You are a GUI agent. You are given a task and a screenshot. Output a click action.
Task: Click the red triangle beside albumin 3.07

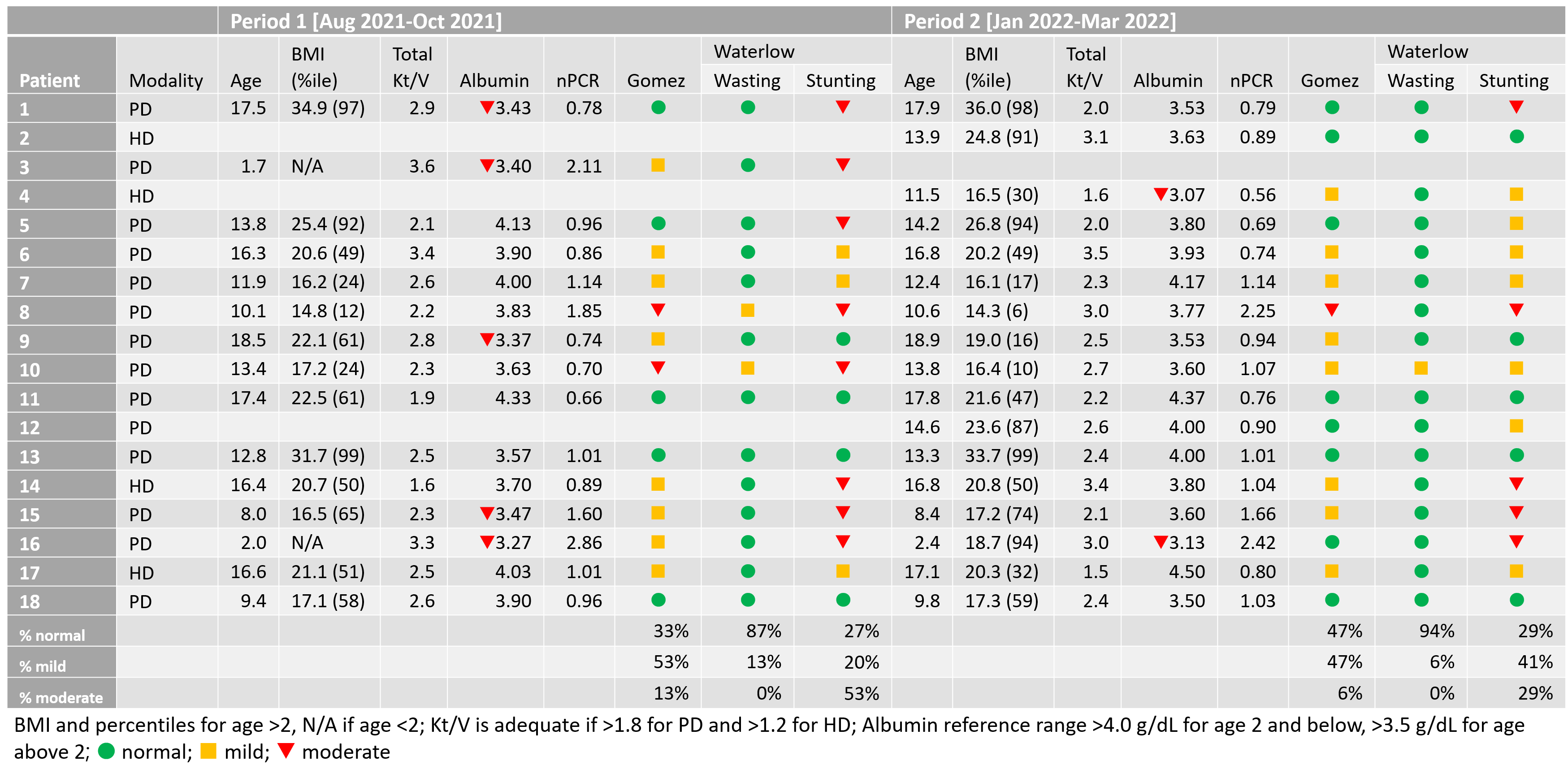coord(1160,194)
